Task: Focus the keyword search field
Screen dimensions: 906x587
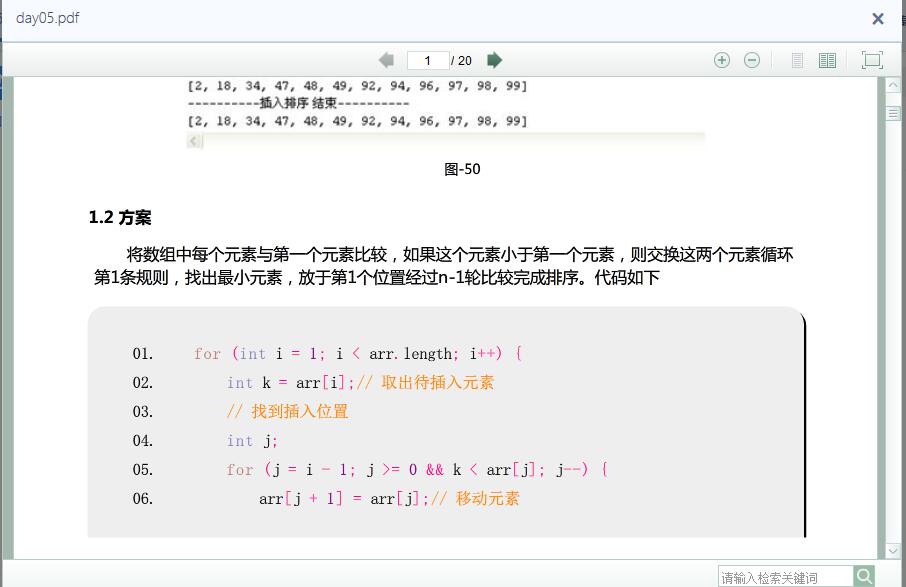Action: 785,577
